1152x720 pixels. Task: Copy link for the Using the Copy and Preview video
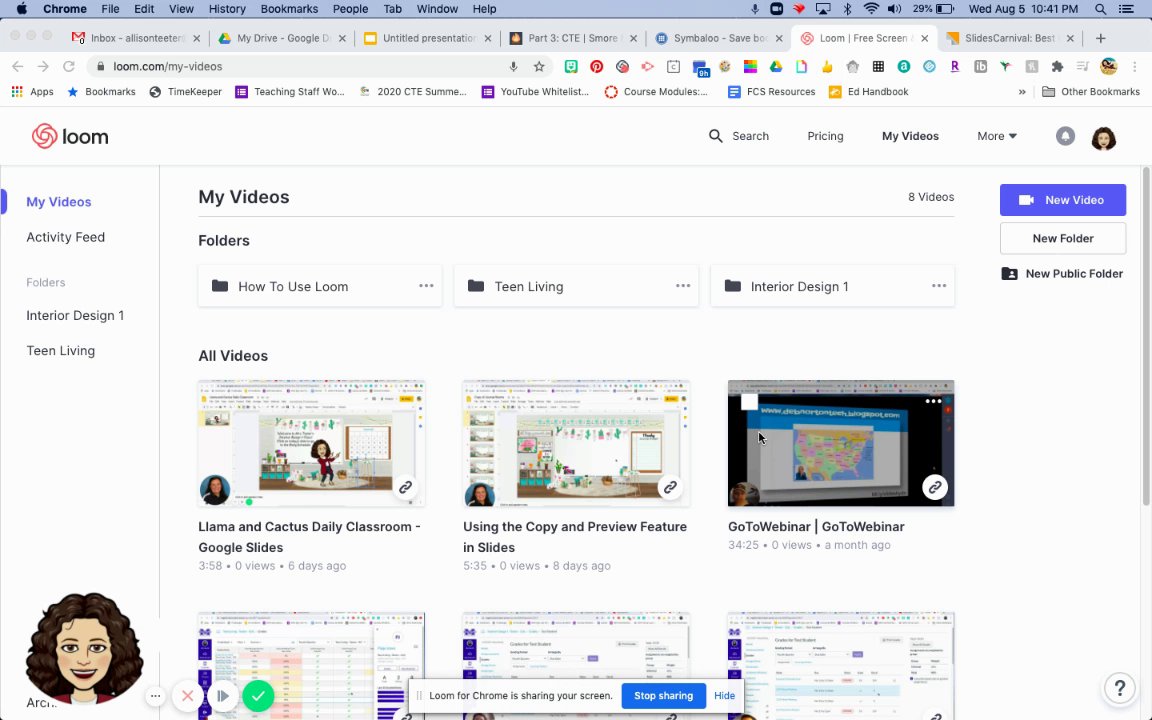click(670, 487)
